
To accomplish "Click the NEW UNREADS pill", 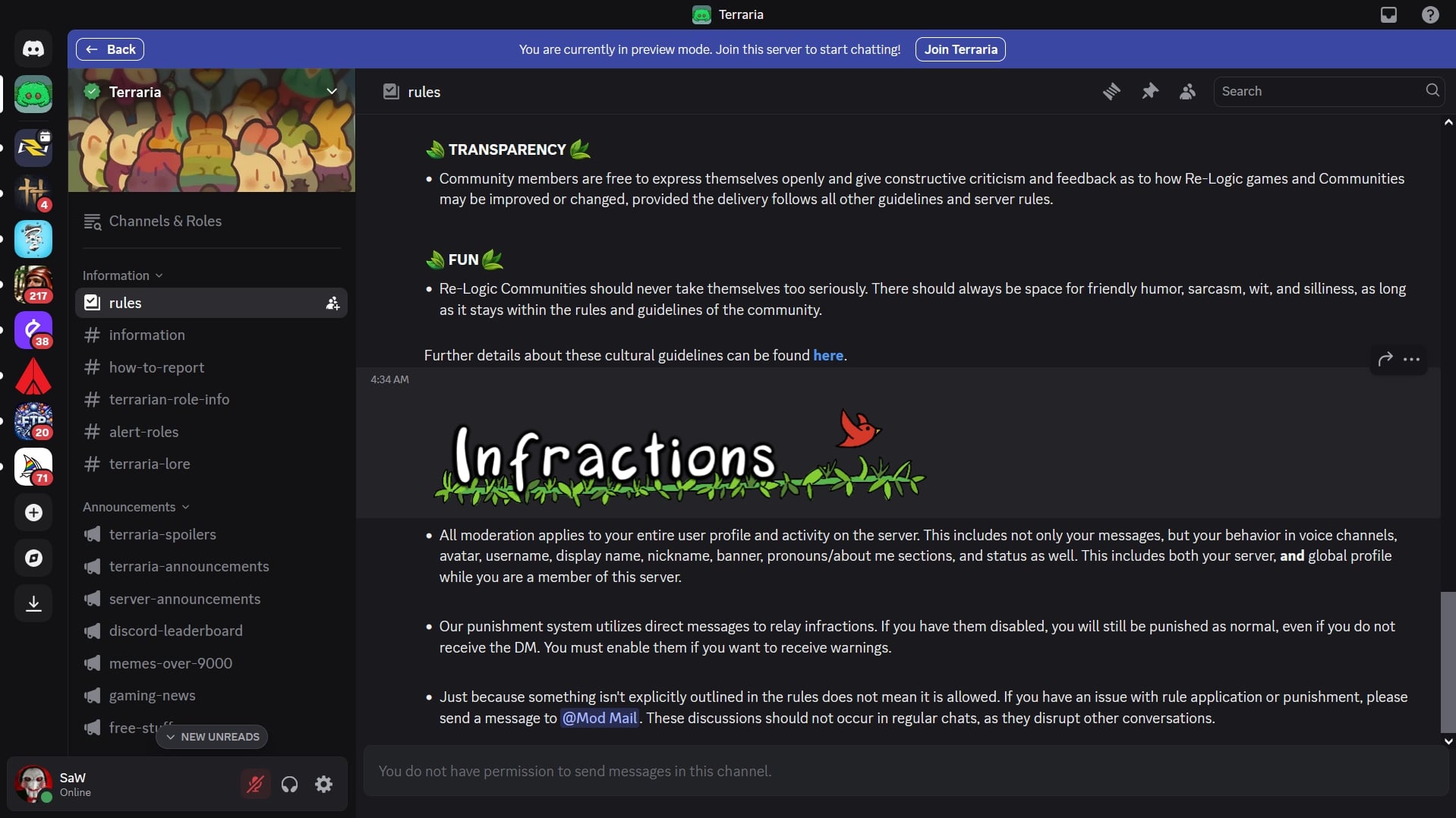I will tap(212, 737).
